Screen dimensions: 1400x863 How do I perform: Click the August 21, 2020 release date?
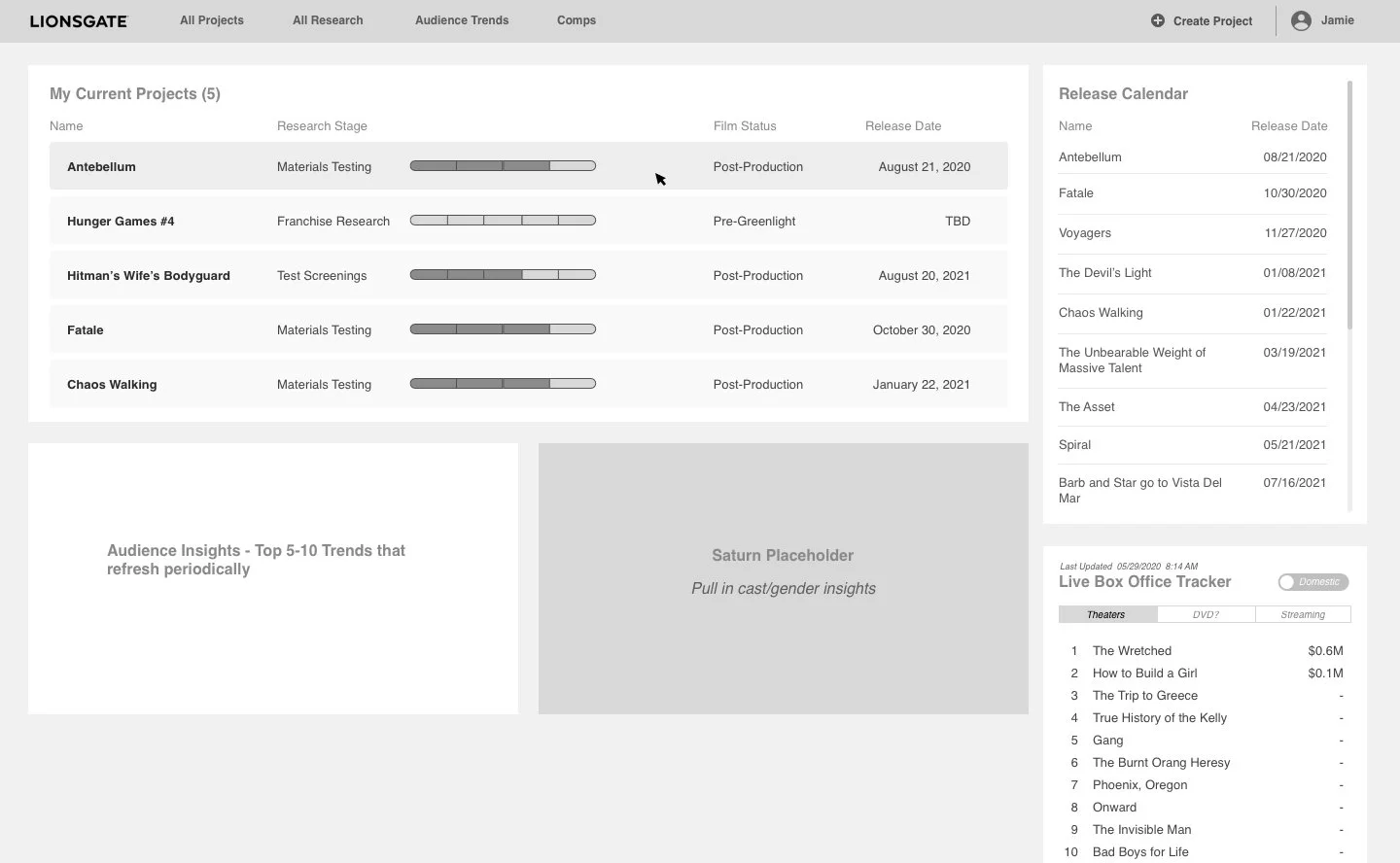tap(924, 167)
